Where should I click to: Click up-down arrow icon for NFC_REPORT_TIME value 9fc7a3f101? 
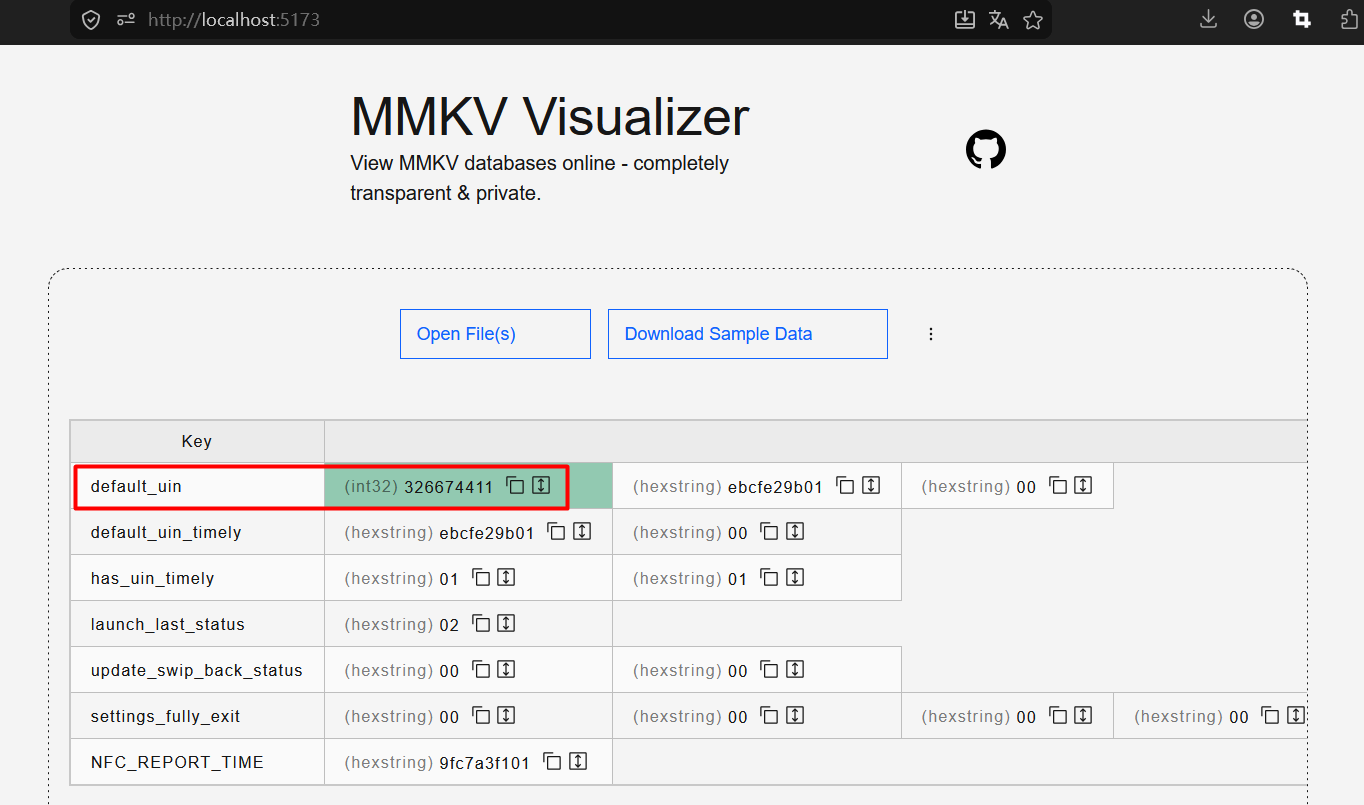pos(578,762)
